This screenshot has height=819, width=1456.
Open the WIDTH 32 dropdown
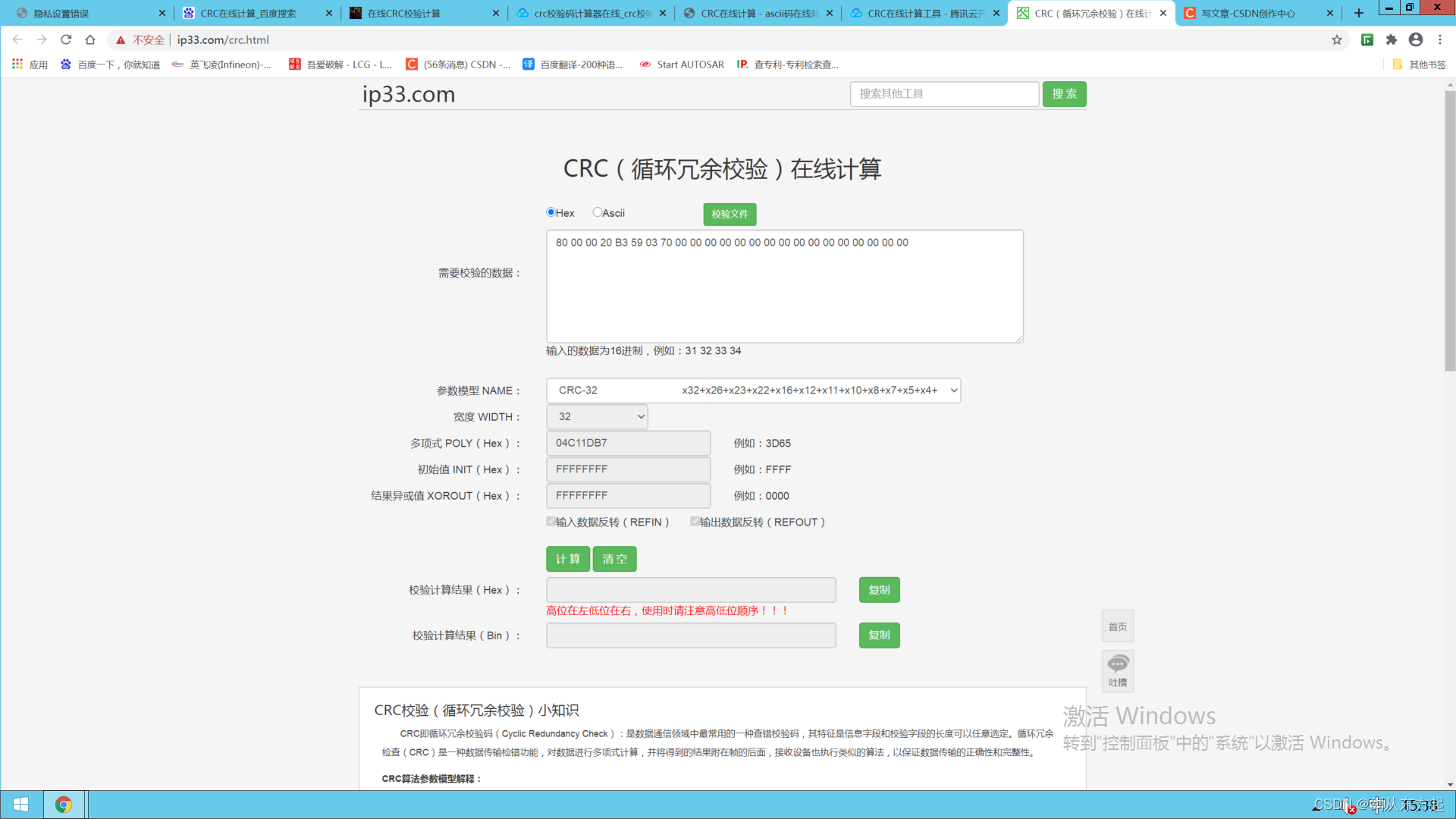point(597,416)
